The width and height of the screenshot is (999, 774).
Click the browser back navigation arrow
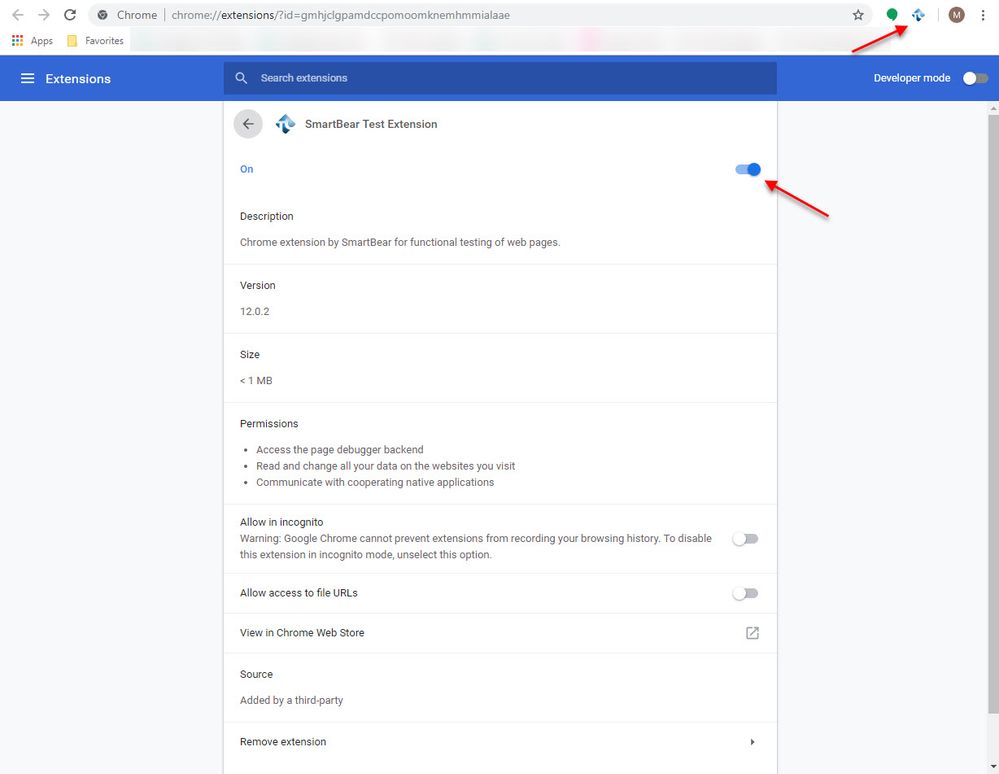(18, 15)
